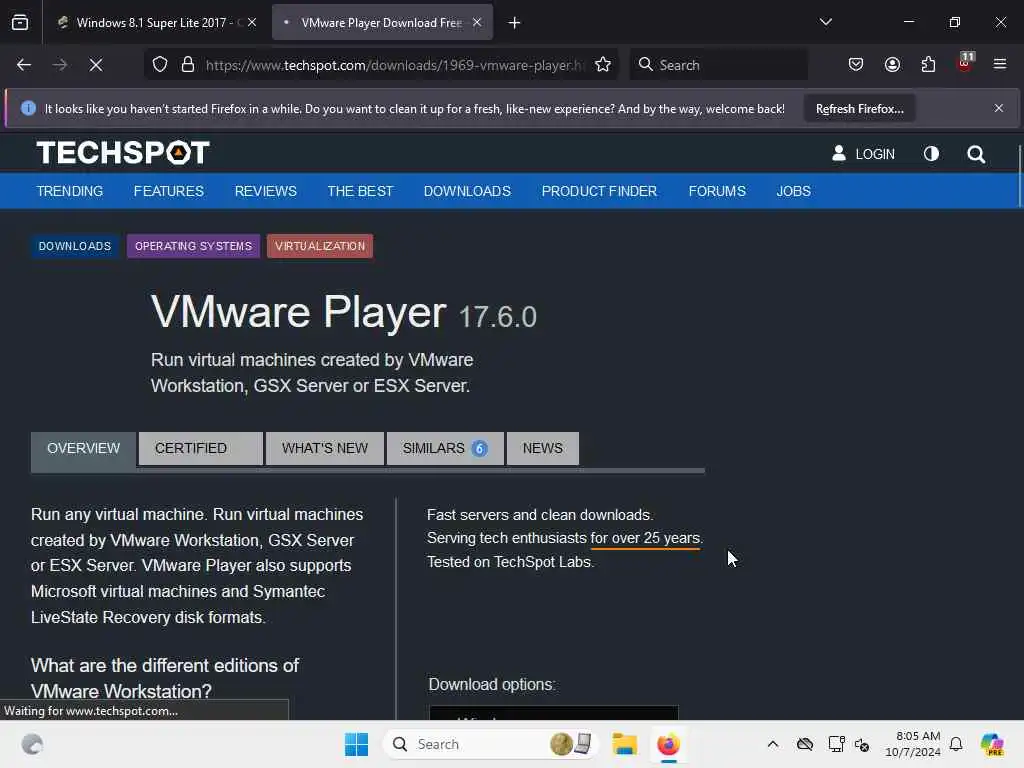The height and width of the screenshot is (768, 1024).
Task: Click the OPERATING SYSTEMS tag
Action: 193,246
